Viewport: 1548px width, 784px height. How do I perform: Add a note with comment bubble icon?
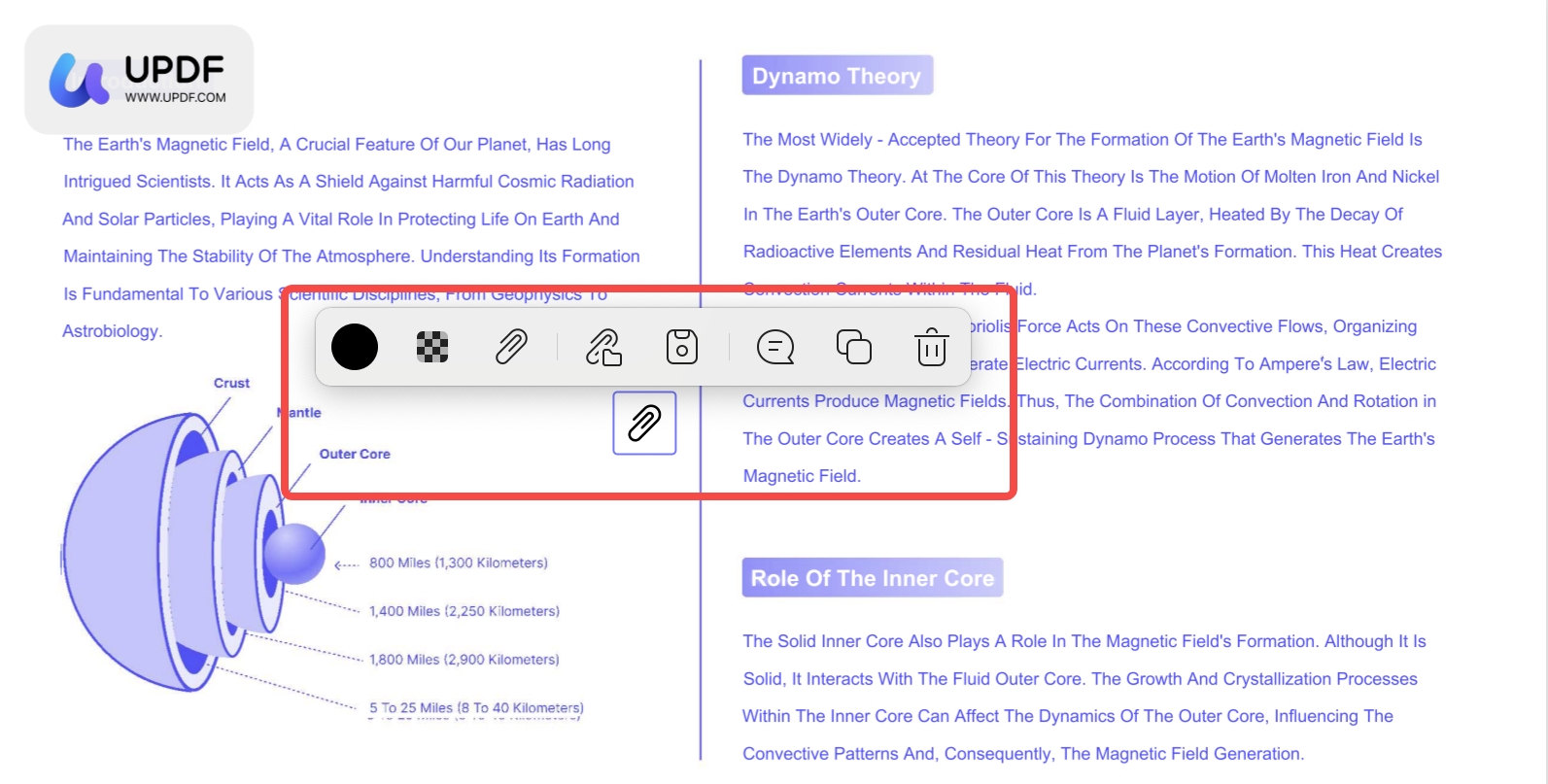[775, 347]
